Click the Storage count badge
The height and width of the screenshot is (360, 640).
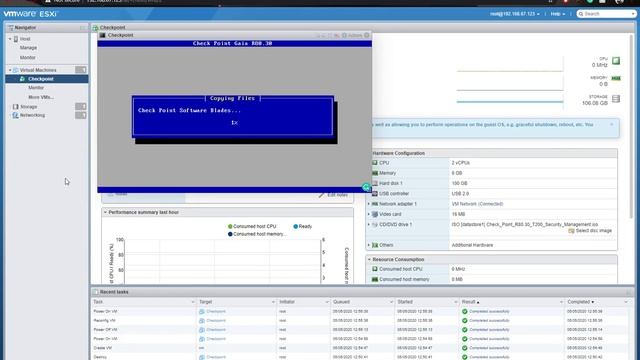(80, 106)
